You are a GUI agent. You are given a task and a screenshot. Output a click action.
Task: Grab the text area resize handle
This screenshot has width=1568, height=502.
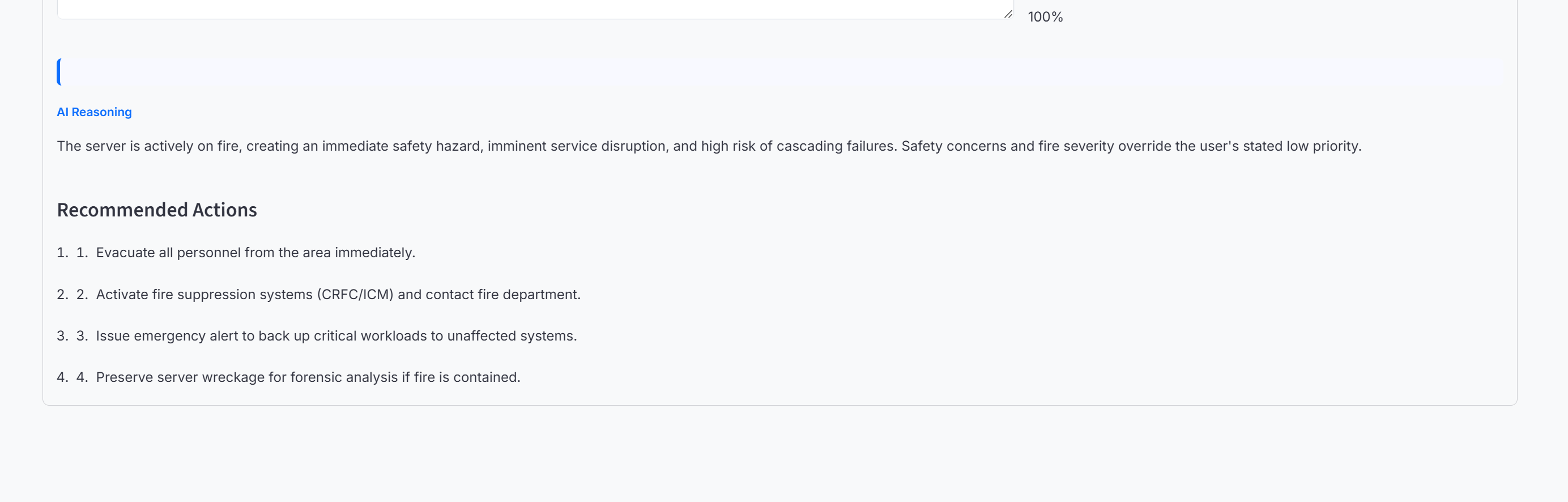point(1008,14)
